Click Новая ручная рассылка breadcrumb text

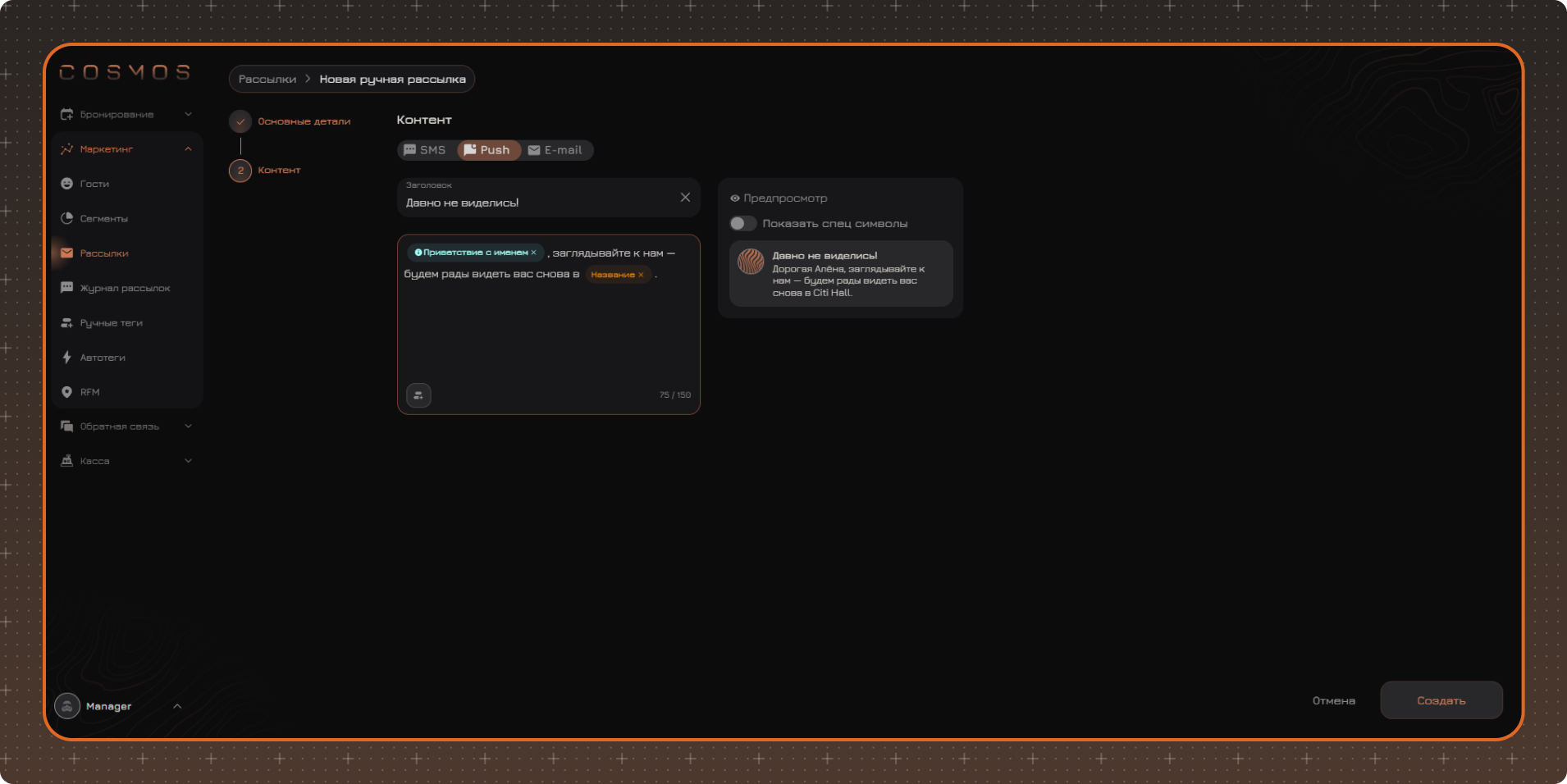click(392, 80)
